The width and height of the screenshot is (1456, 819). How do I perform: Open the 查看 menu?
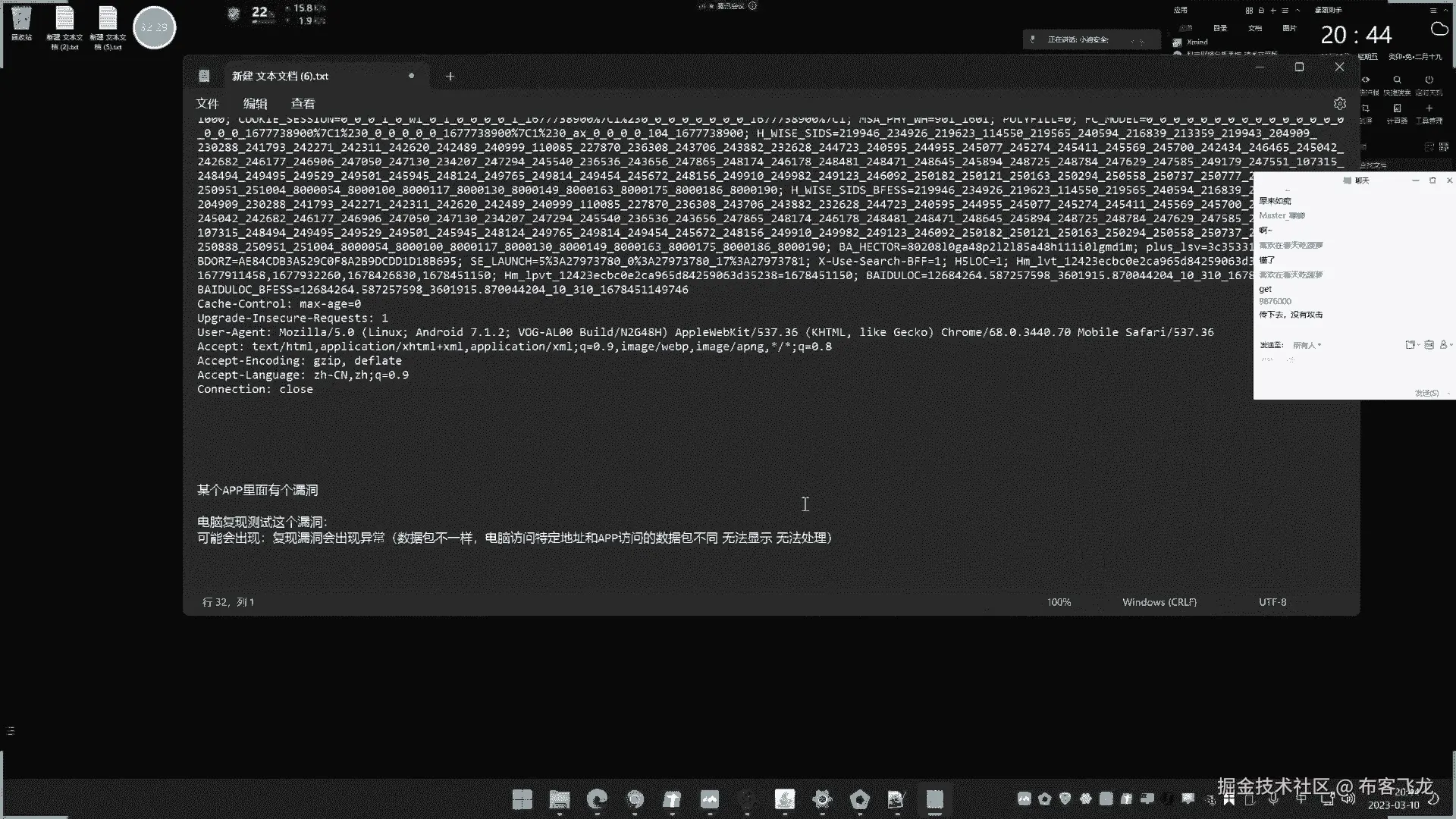(303, 103)
